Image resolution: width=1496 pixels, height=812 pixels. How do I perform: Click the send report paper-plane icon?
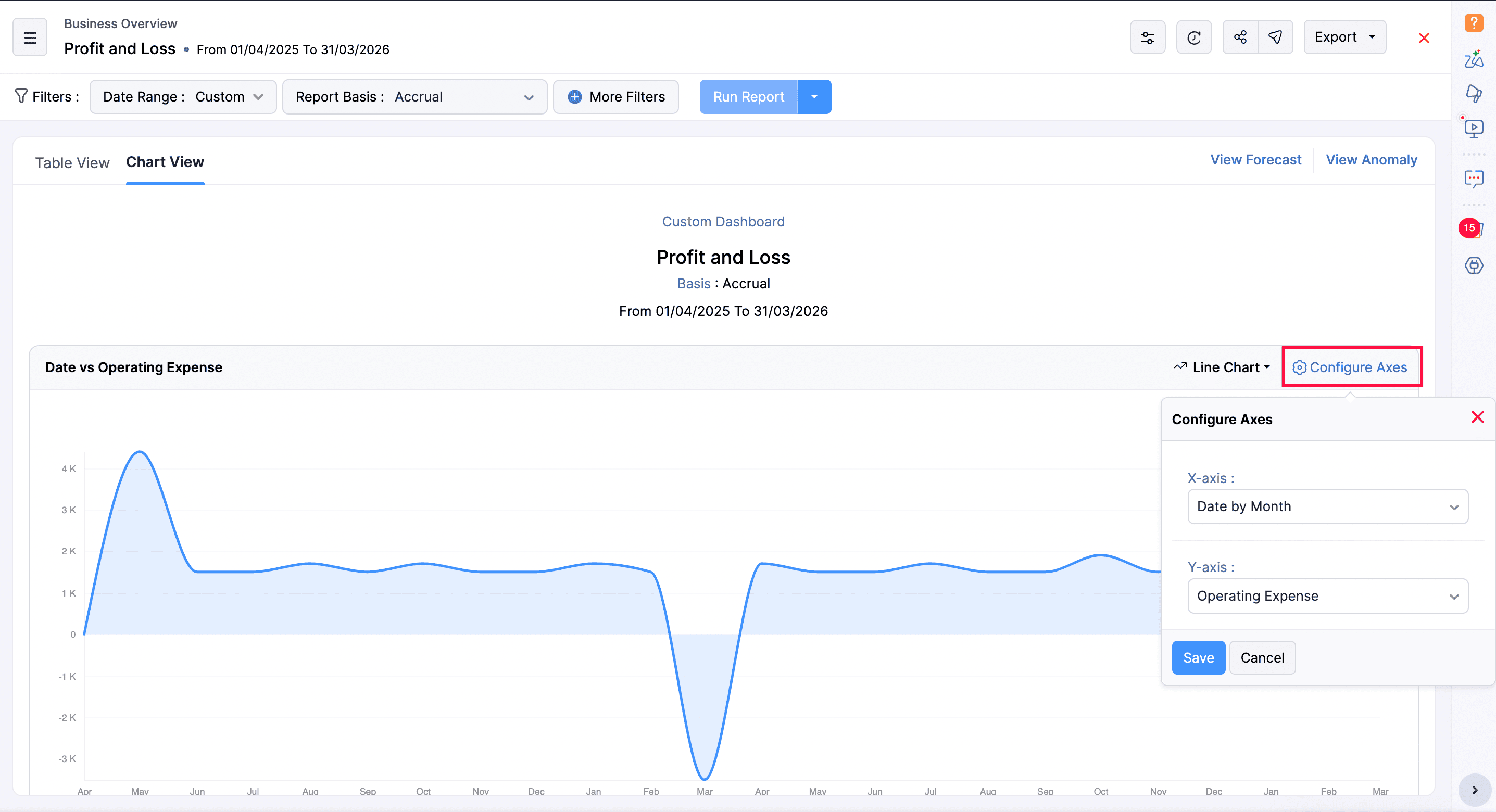[1275, 36]
